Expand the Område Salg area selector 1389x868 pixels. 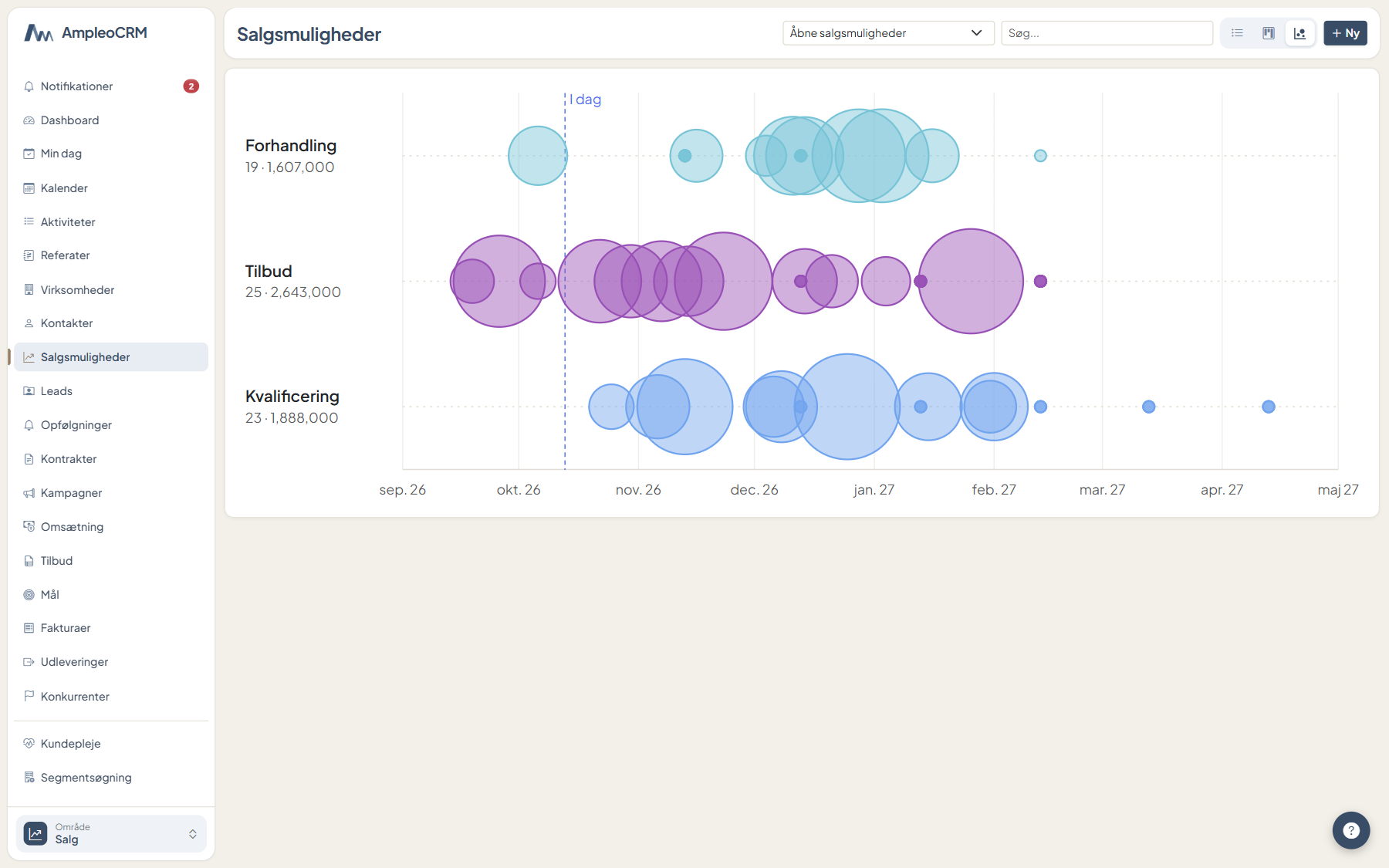click(x=111, y=833)
